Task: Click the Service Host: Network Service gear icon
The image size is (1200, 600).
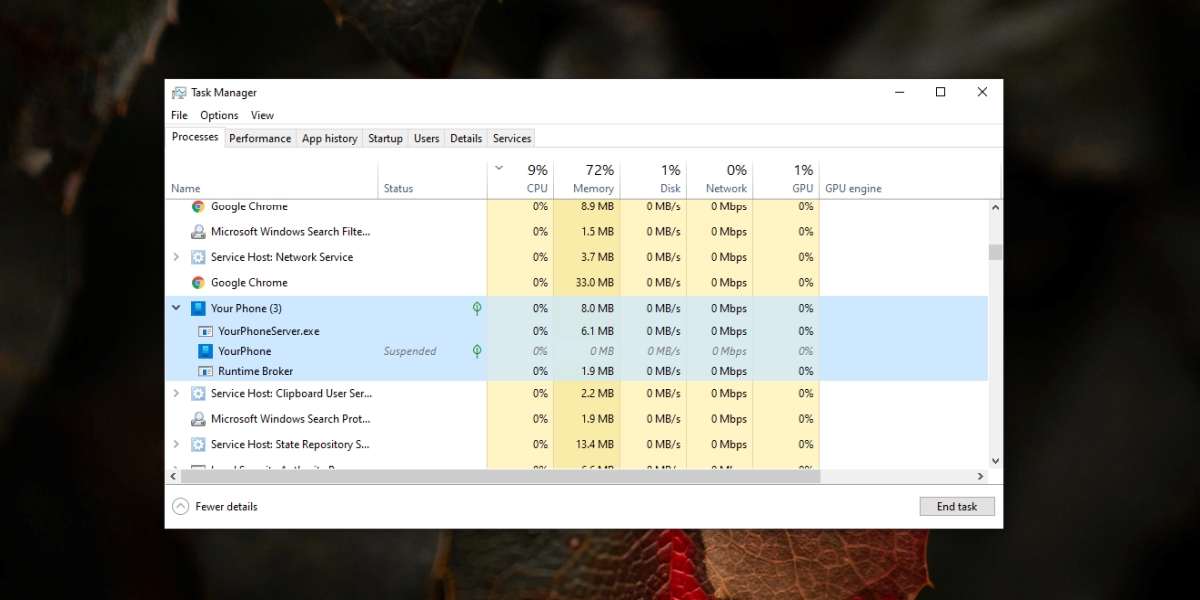Action: click(x=198, y=257)
